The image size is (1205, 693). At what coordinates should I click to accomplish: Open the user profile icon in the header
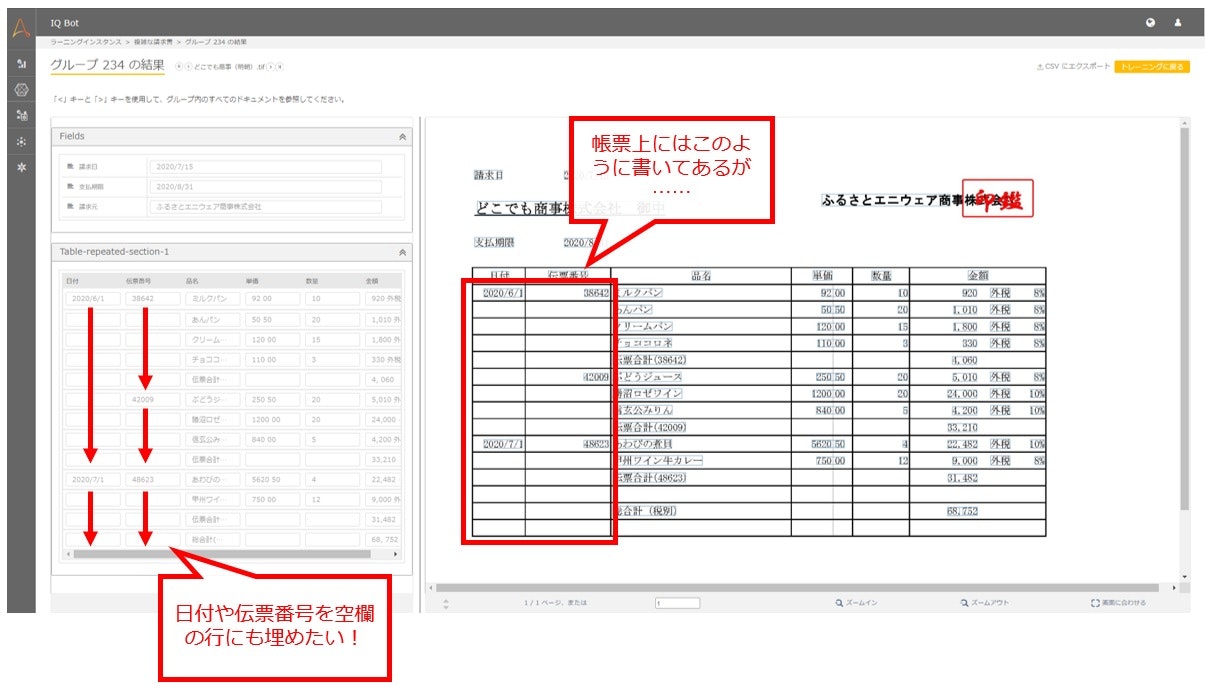click(1178, 22)
